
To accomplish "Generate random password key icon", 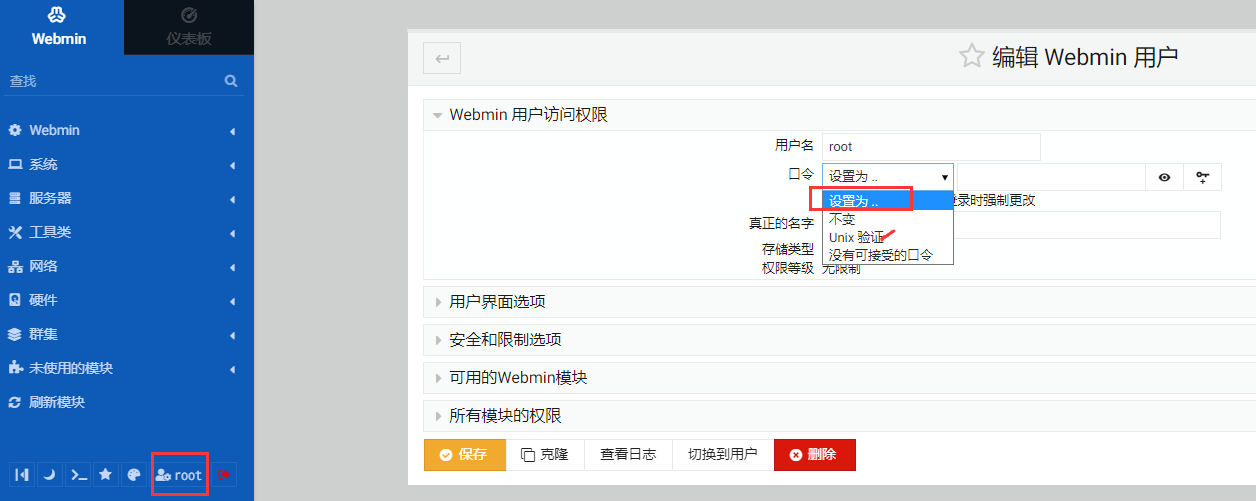I will tap(1203, 177).
